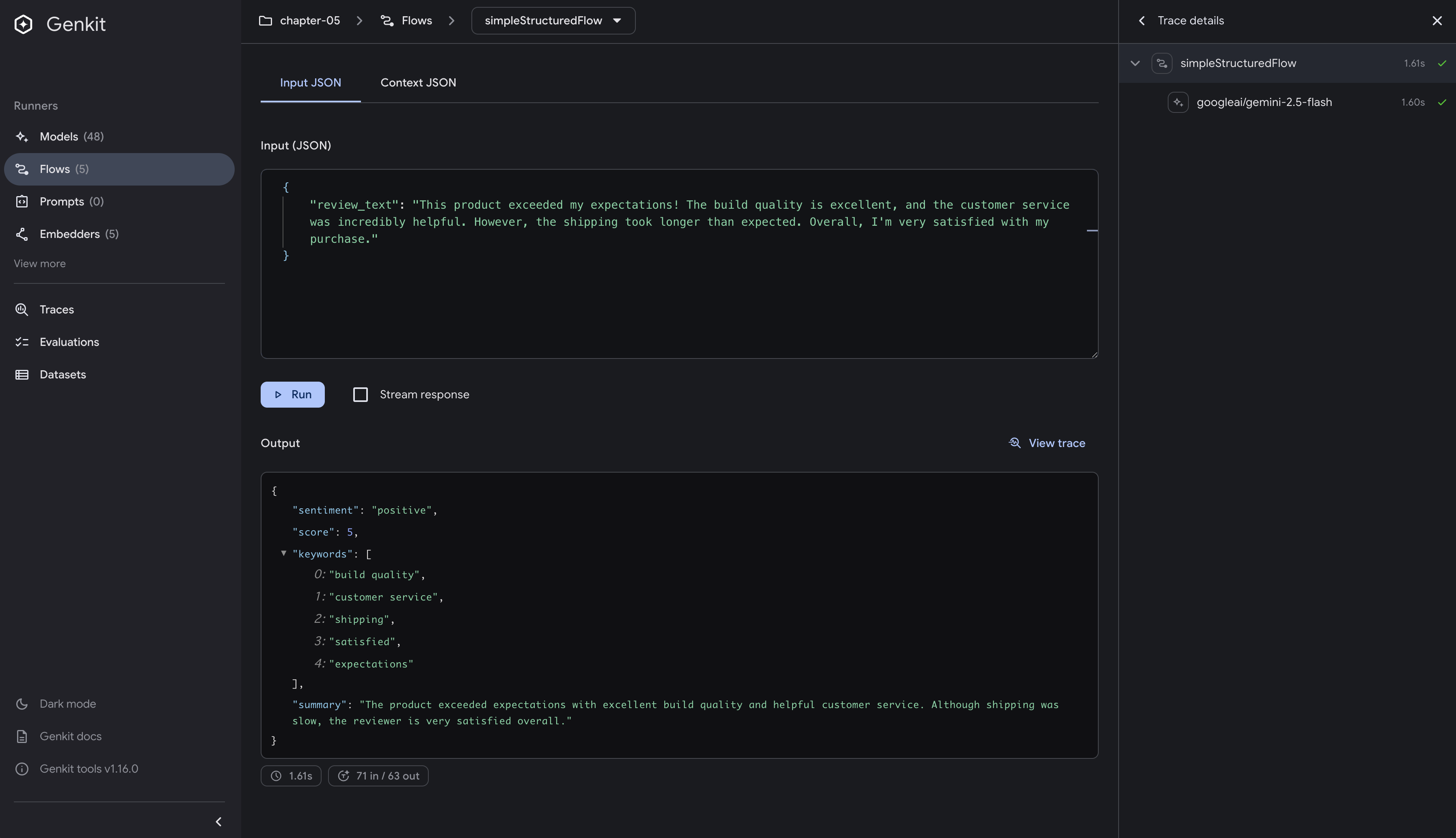
Task: Click the "customer service" keyword in output
Action: click(x=383, y=597)
